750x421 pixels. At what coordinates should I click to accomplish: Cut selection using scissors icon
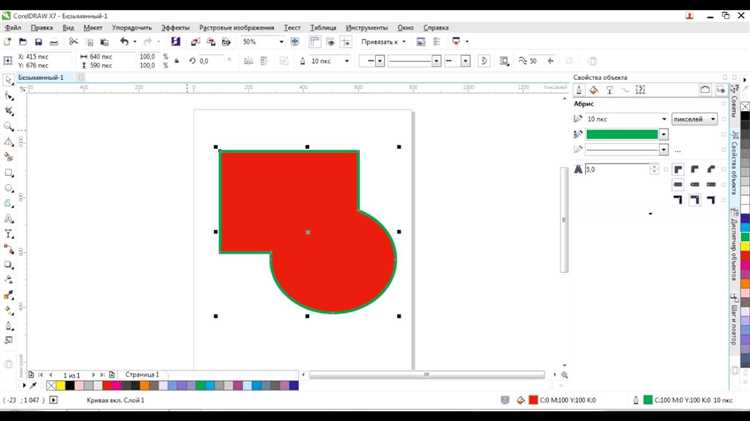click(73, 42)
